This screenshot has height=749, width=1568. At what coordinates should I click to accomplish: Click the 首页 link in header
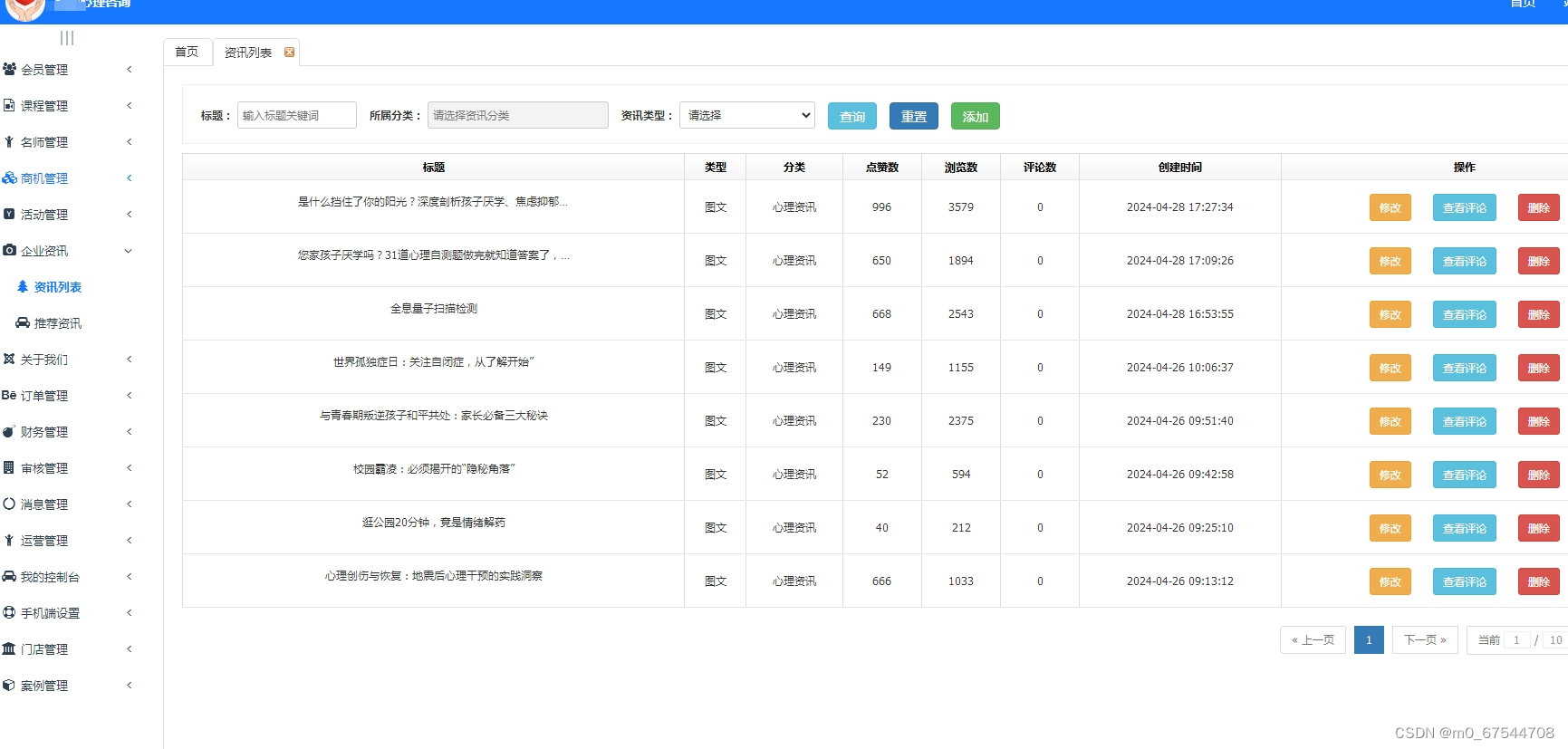[1523, 5]
